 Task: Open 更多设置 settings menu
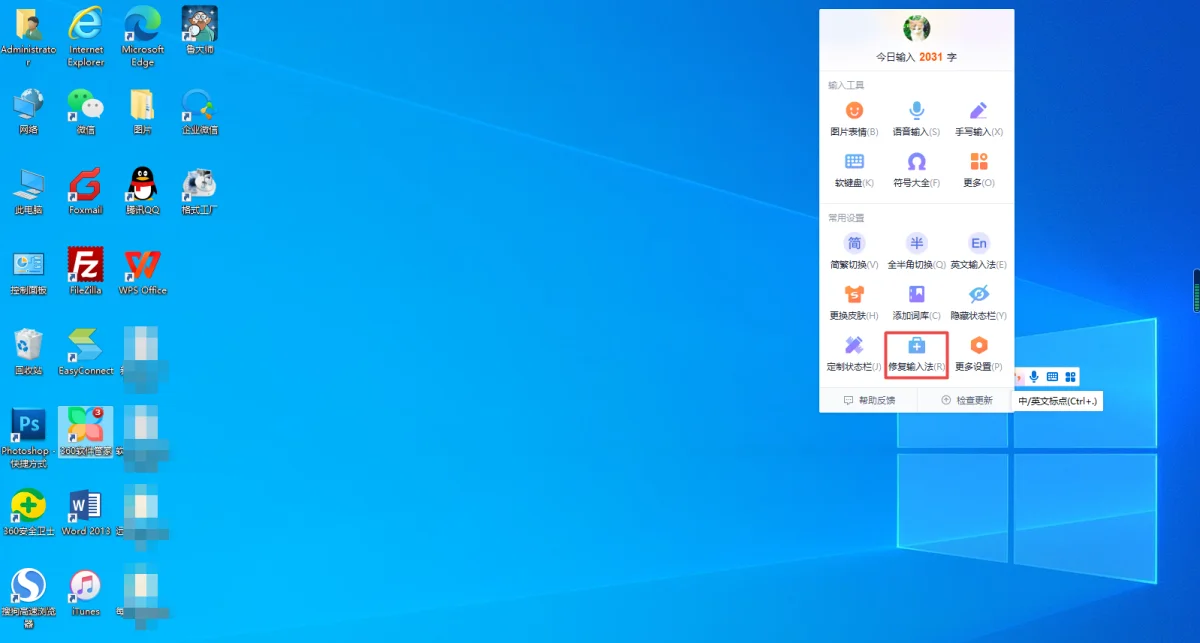(x=978, y=346)
